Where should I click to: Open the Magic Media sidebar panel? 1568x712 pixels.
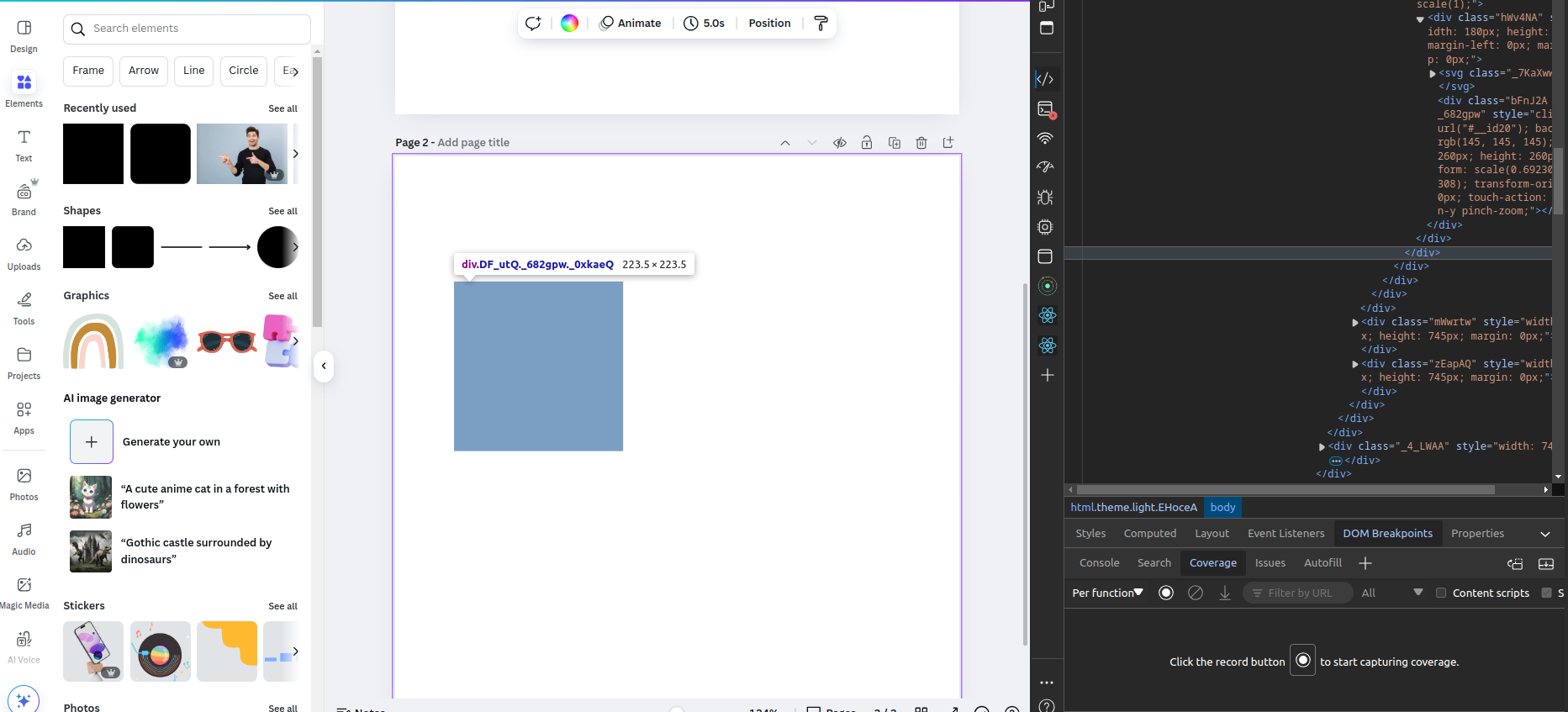(24, 593)
